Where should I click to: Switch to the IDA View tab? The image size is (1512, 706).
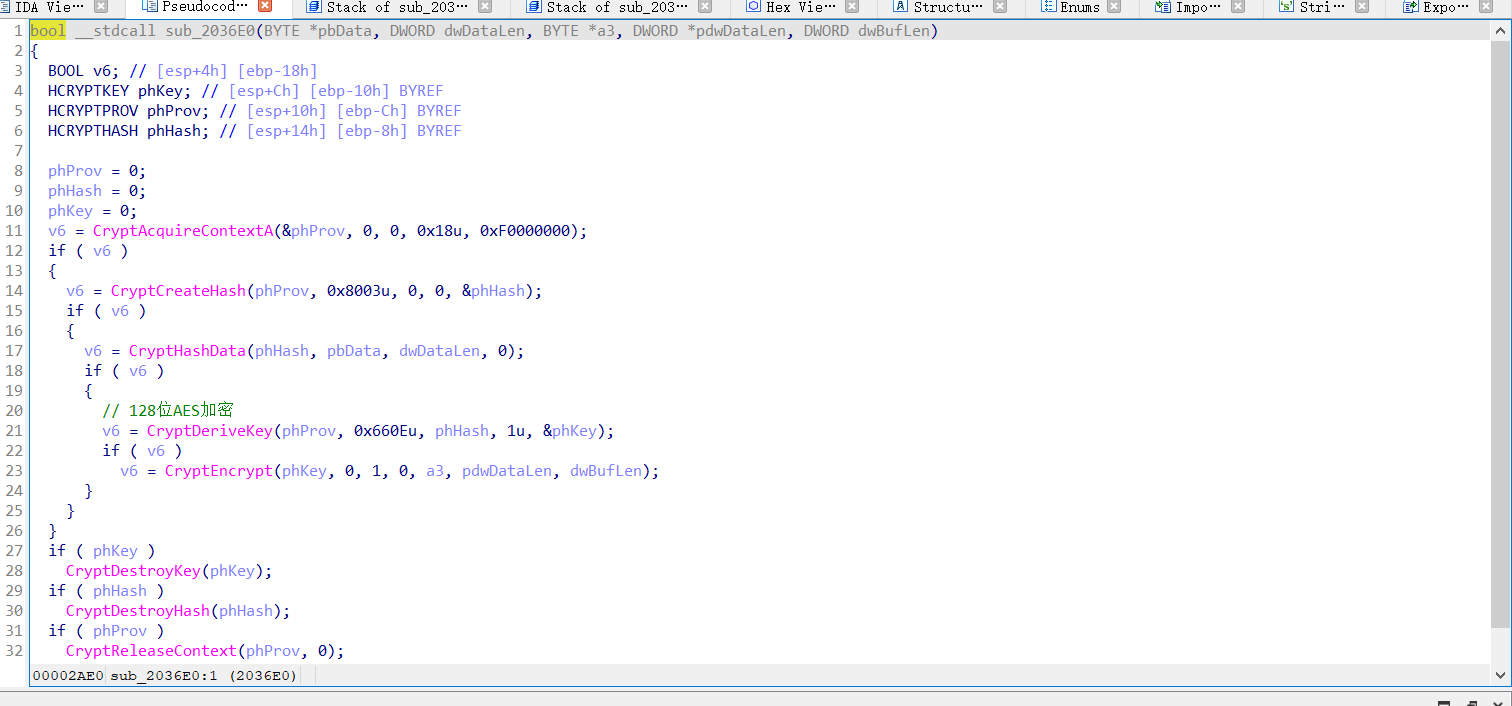pos(50,7)
